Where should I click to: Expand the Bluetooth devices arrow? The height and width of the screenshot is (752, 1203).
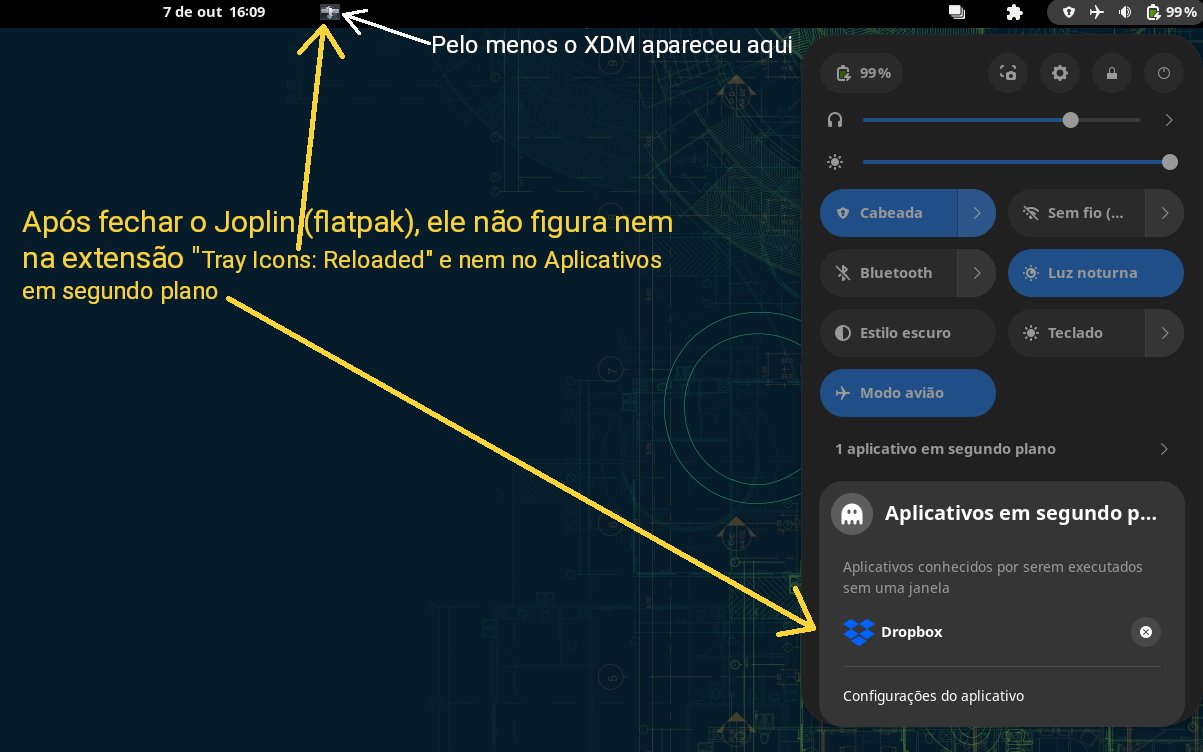pyautogui.click(x=977, y=273)
